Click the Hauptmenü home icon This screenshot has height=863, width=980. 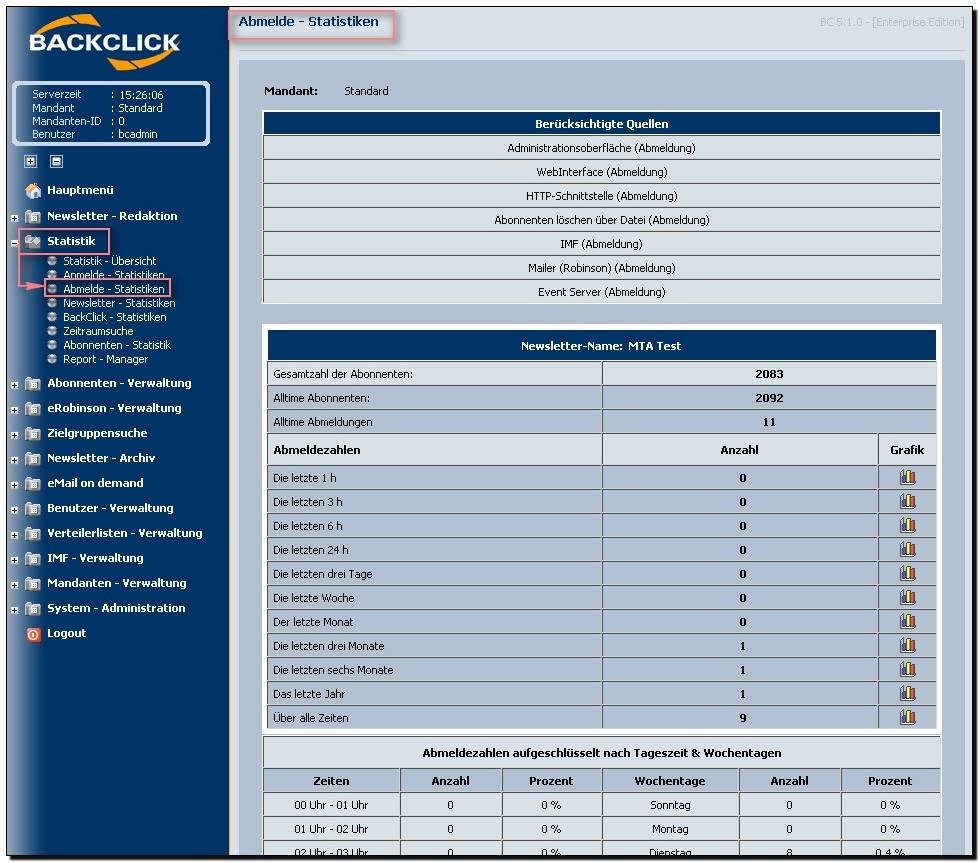33,191
